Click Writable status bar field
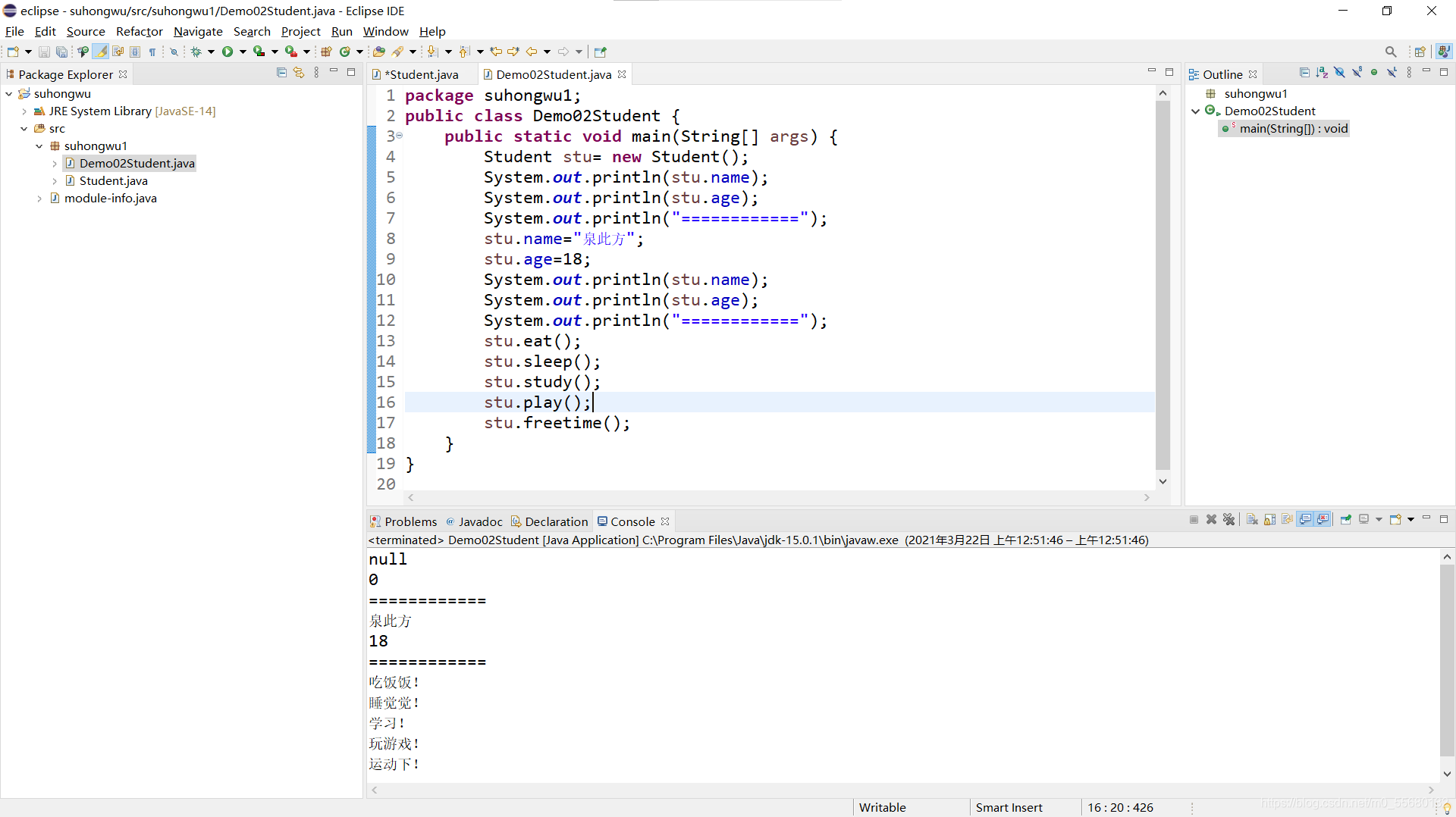 [x=882, y=807]
